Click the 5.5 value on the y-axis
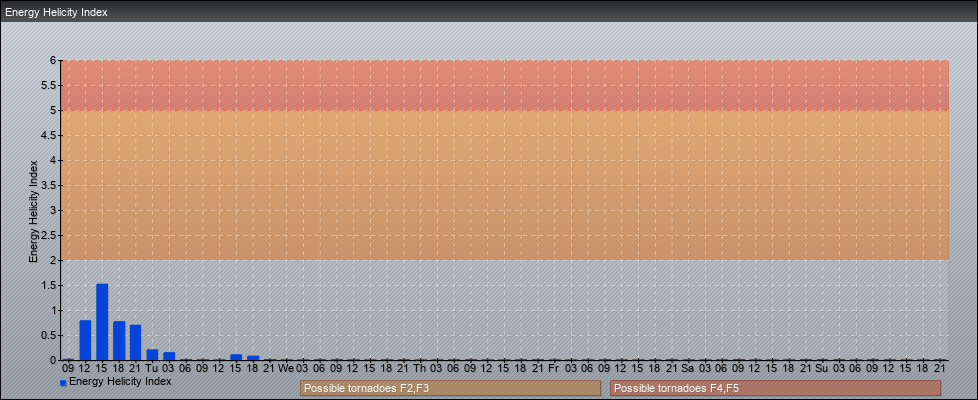Viewport: 978px width, 400px height. click(x=50, y=85)
